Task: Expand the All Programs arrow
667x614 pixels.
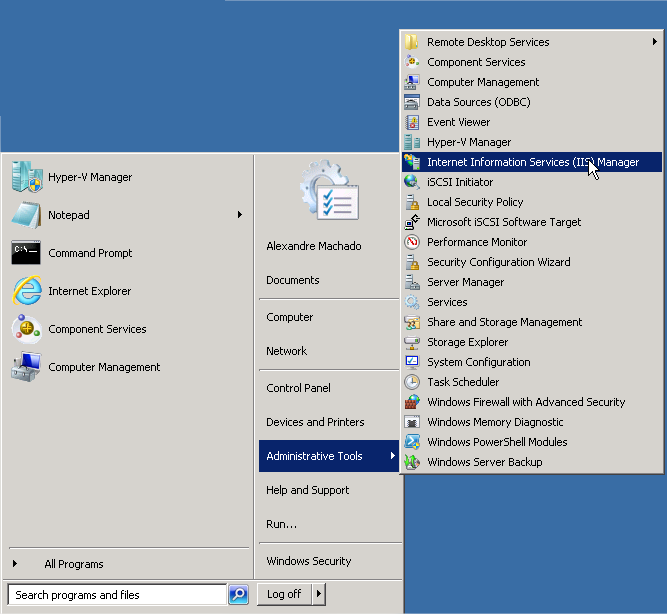Action: point(15,564)
